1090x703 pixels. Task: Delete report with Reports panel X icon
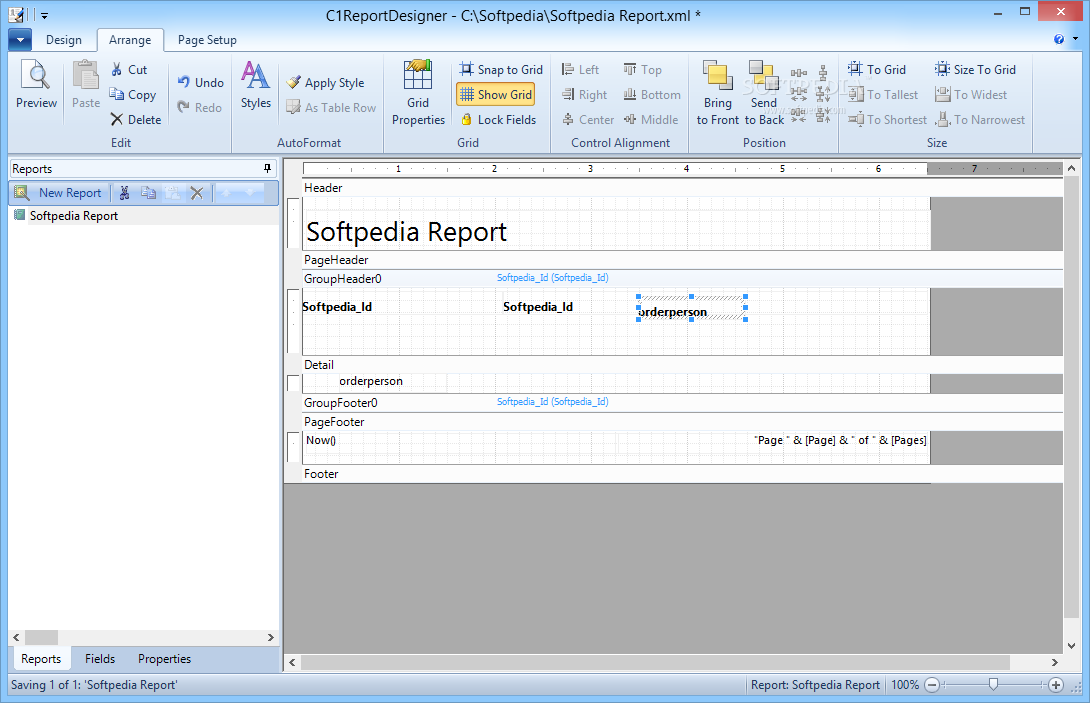(x=197, y=193)
